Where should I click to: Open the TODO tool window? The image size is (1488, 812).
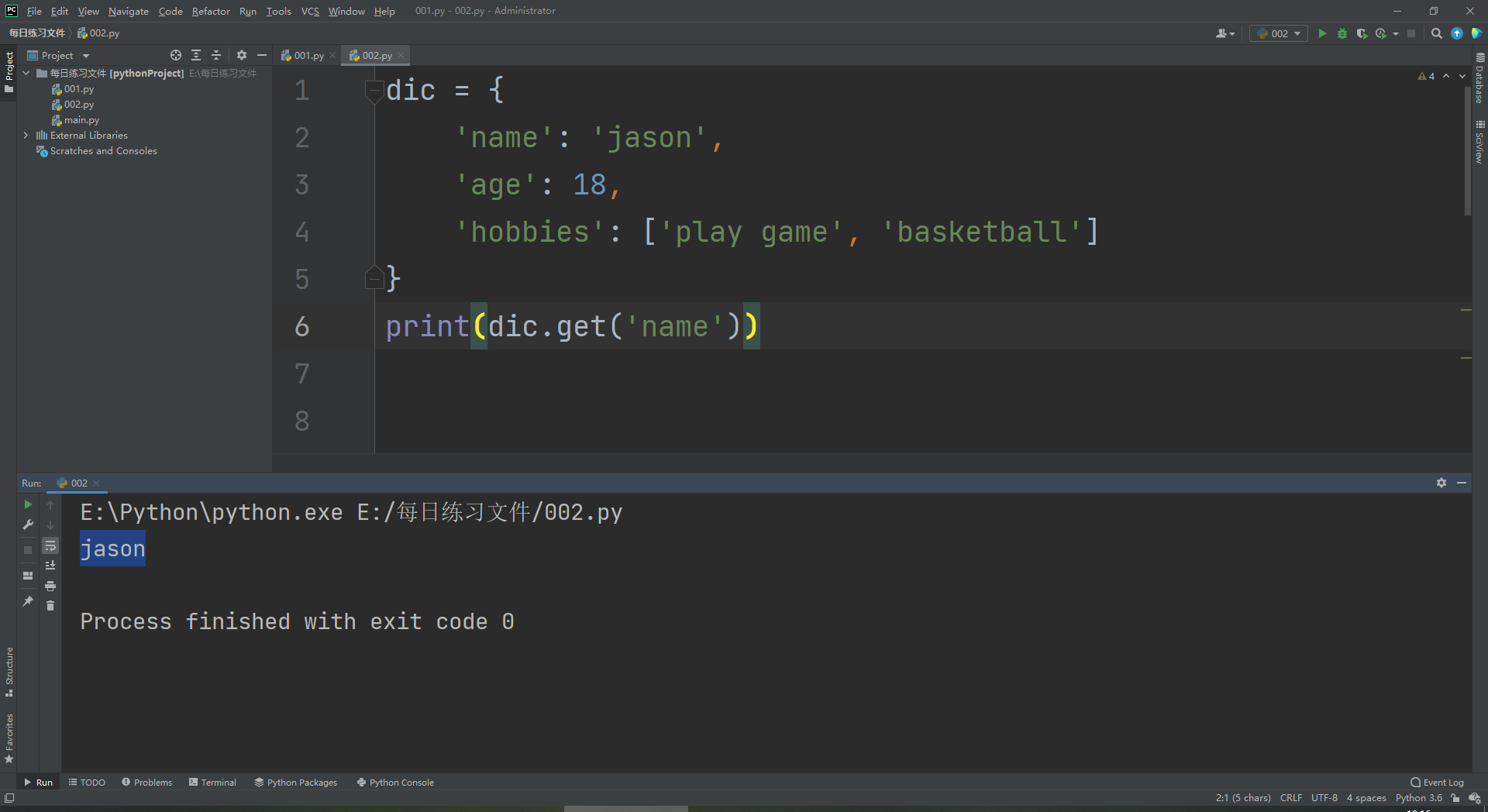point(87,783)
